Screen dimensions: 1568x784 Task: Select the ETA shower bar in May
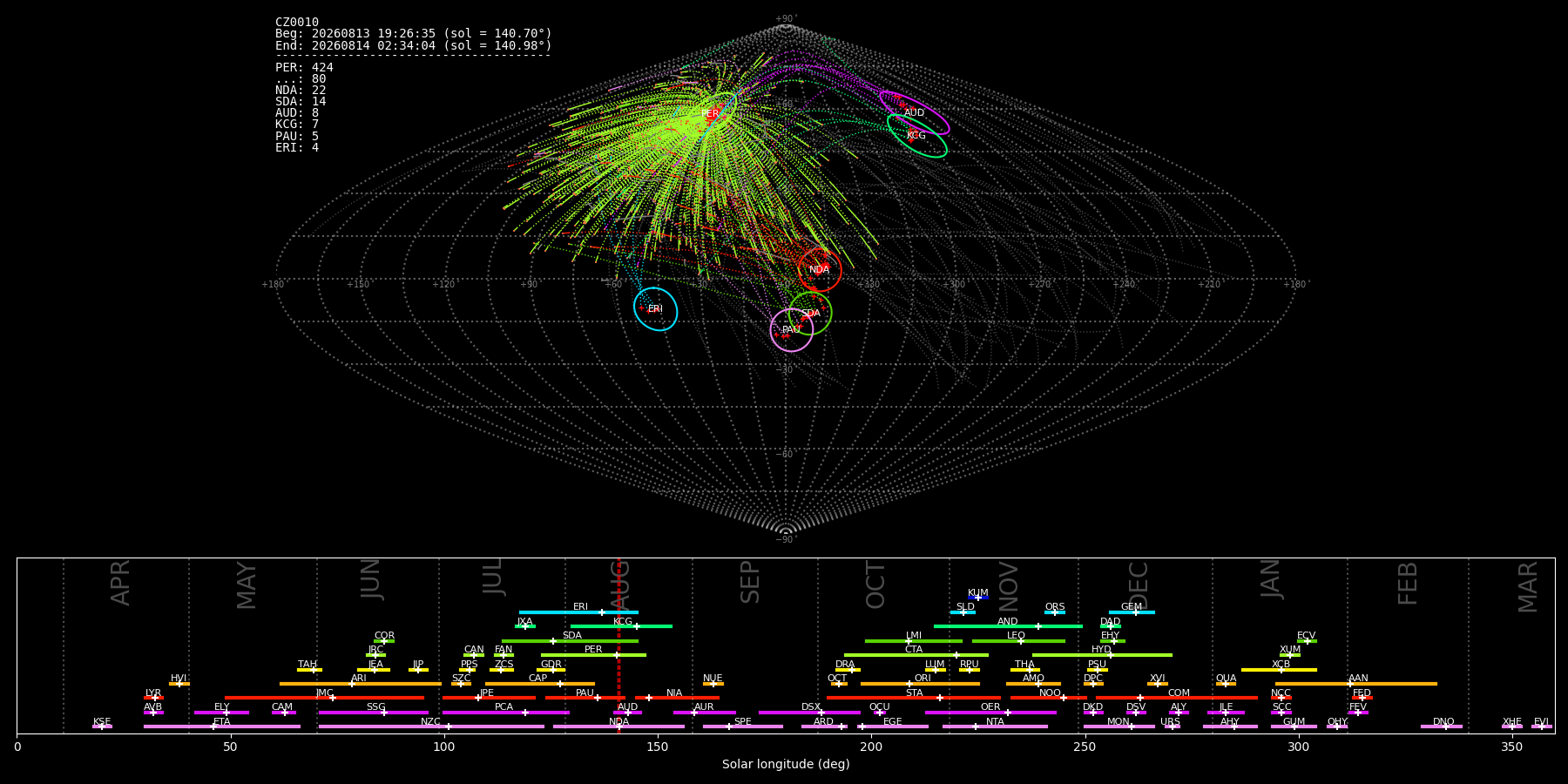pos(222,727)
